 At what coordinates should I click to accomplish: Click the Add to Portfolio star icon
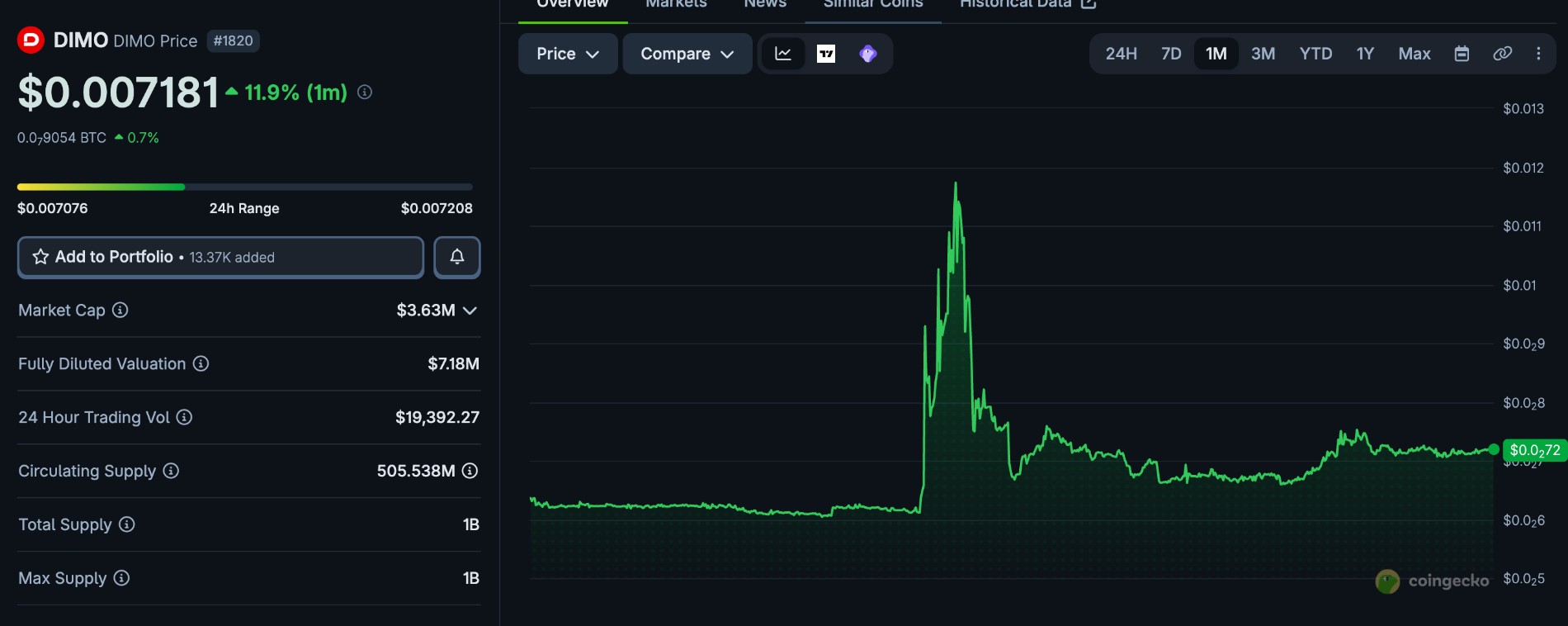pyautogui.click(x=40, y=257)
